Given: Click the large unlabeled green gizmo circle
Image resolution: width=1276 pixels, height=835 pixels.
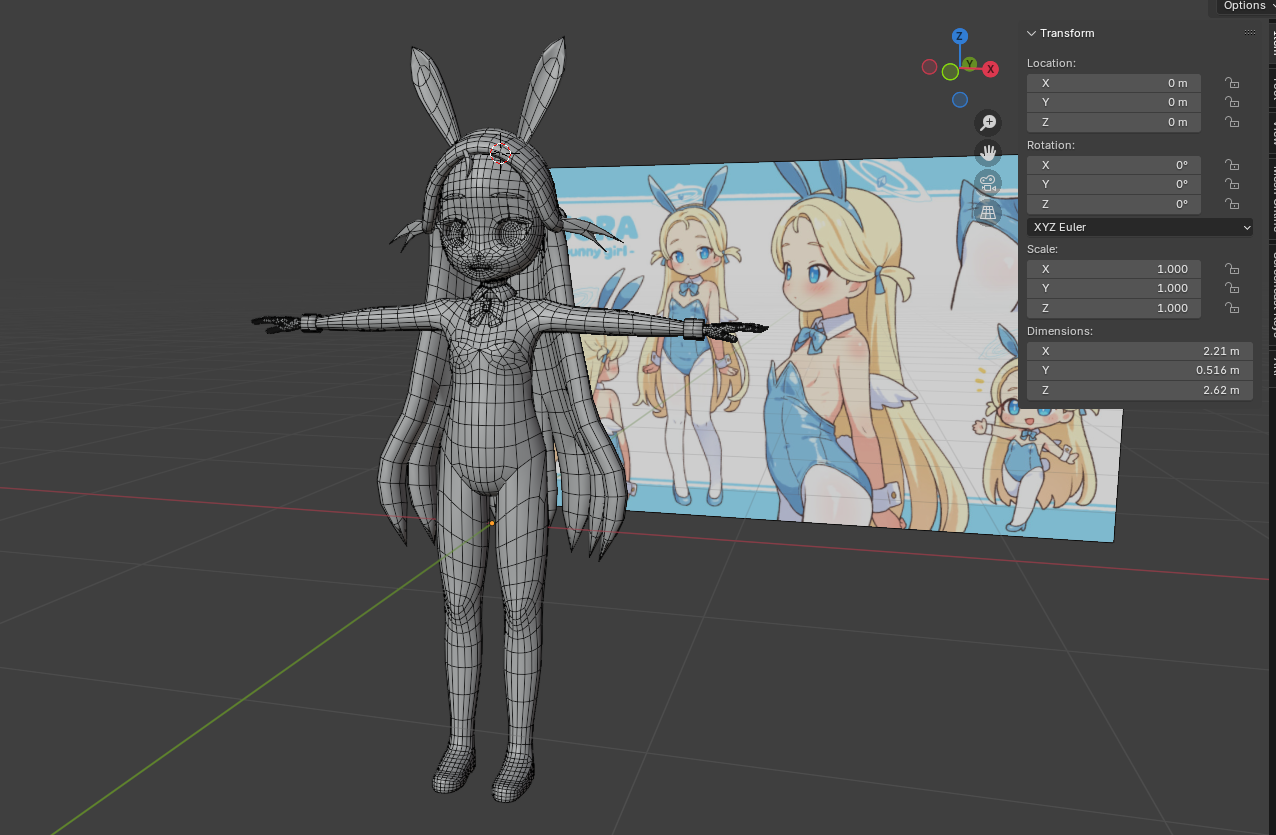Looking at the screenshot, I should (950, 72).
